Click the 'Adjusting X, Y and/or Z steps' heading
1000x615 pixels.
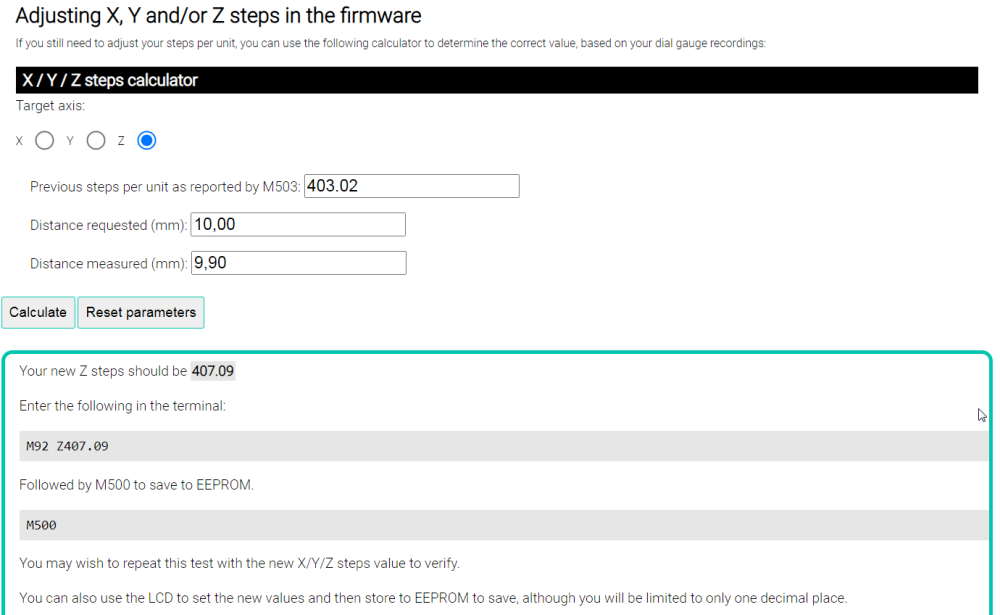pyautogui.click(x=218, y=16)
